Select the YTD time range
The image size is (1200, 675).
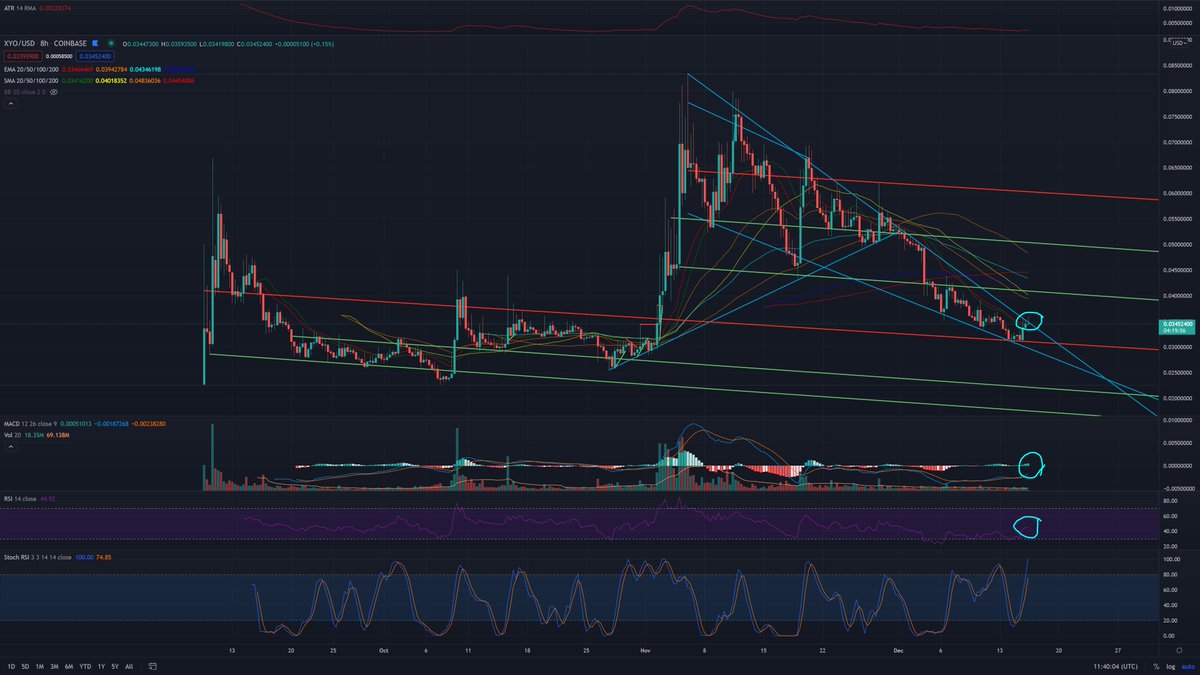(84, 666)
